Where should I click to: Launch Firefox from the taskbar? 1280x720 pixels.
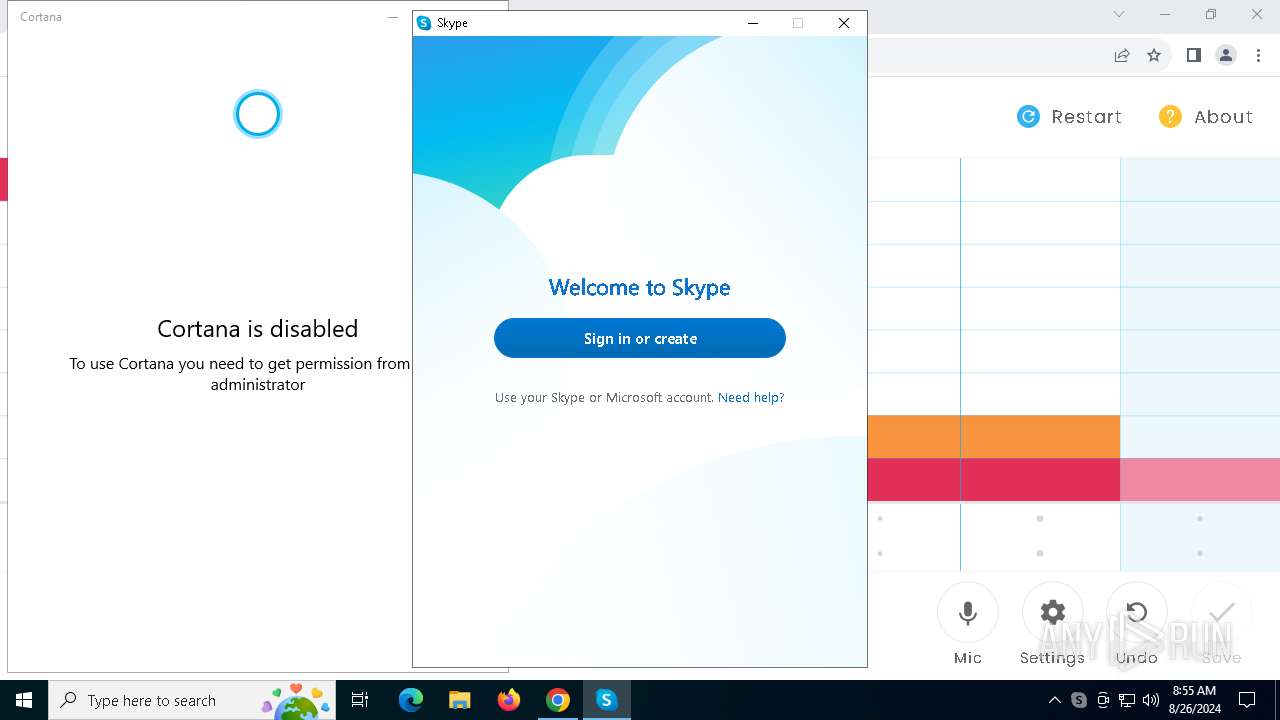pyautogui.click(x=509, y=700)
